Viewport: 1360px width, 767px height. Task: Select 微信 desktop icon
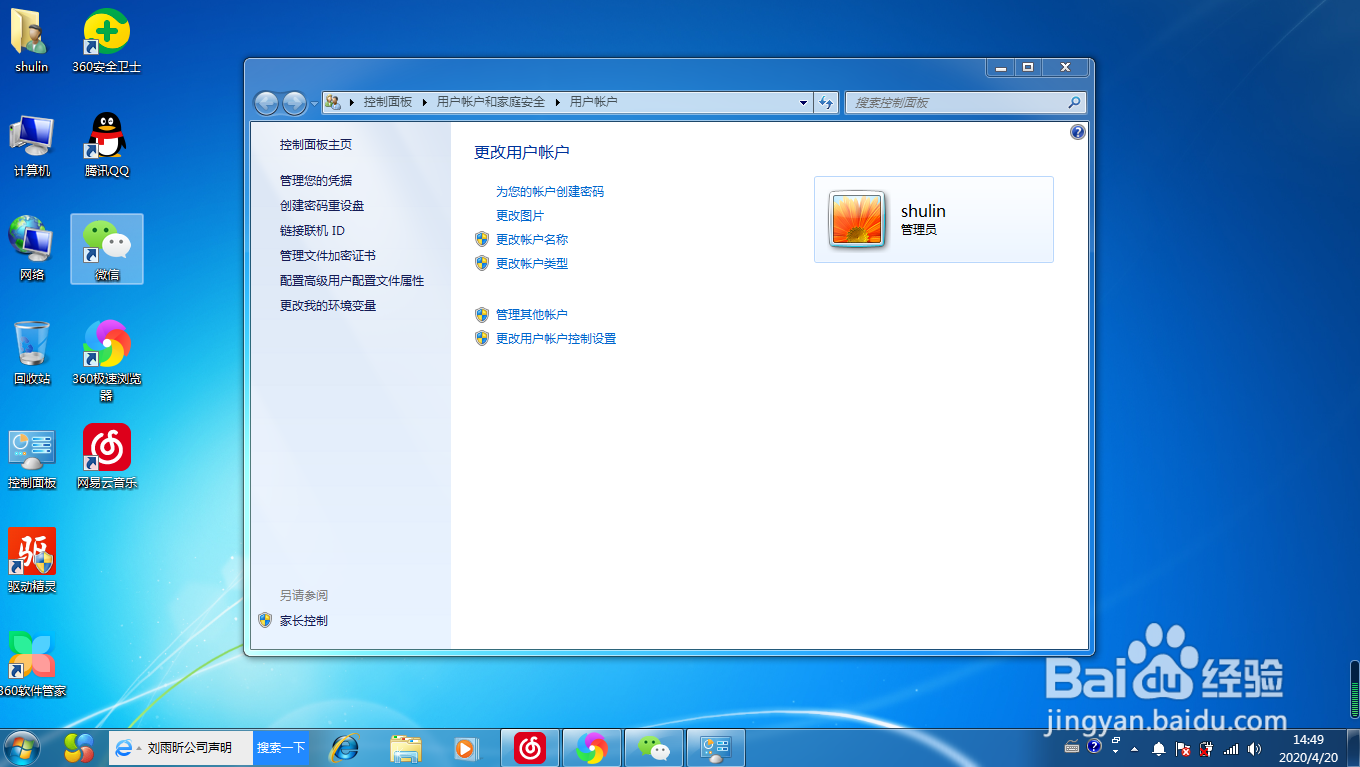tap(107, 249)
